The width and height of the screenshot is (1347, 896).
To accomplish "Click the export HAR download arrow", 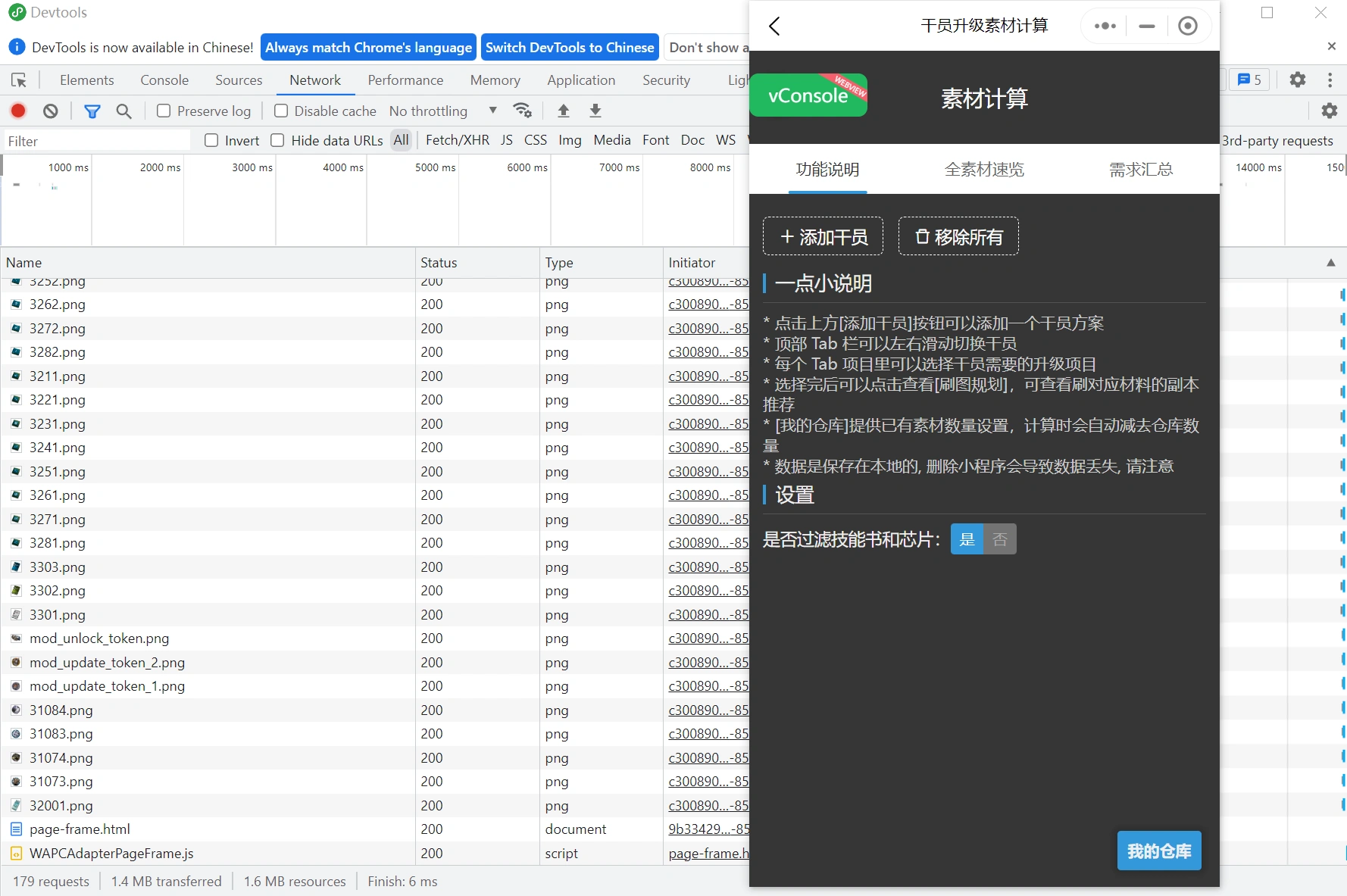I will point(595,111).
